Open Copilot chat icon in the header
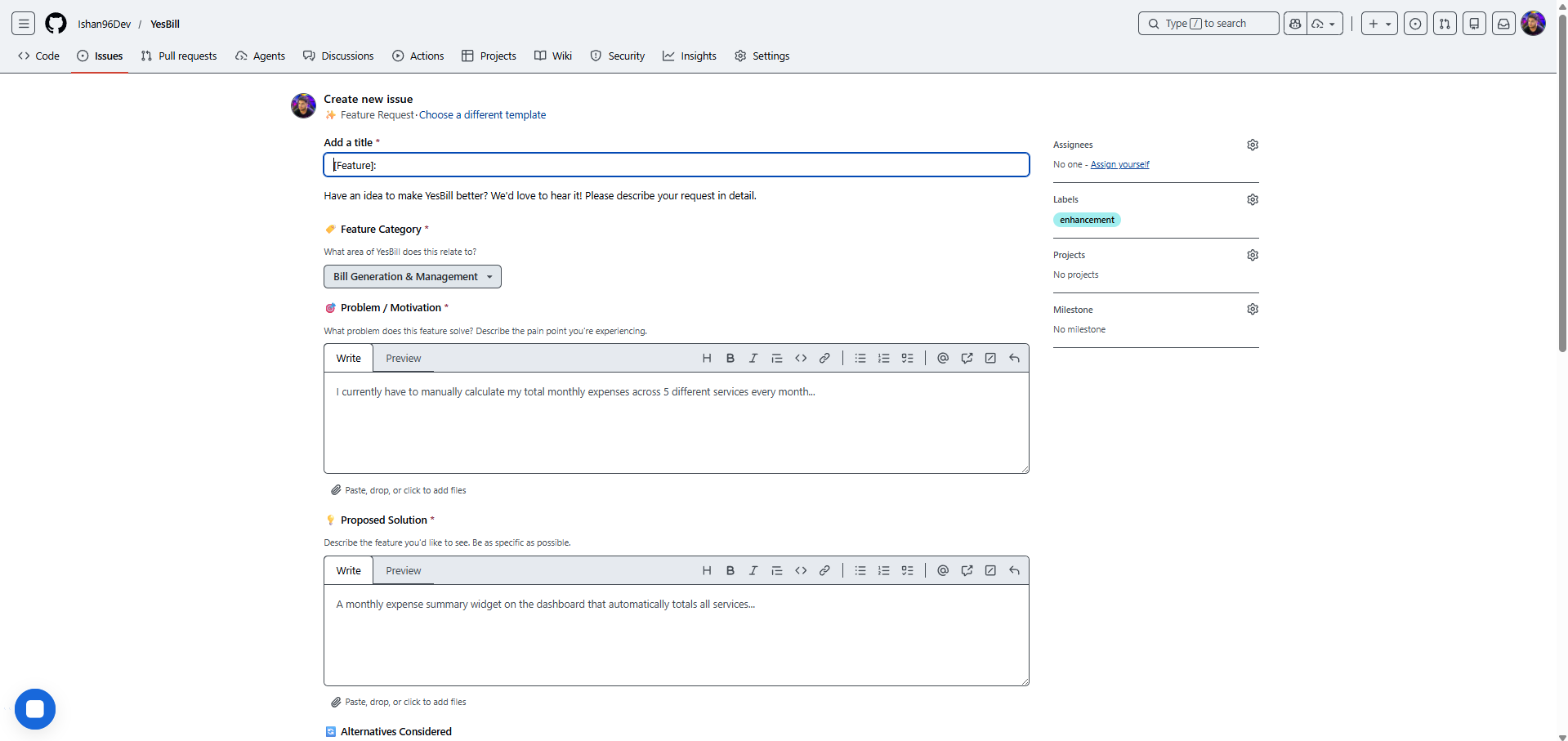Screen dimensions: 1568x741 coord(1295,24)
